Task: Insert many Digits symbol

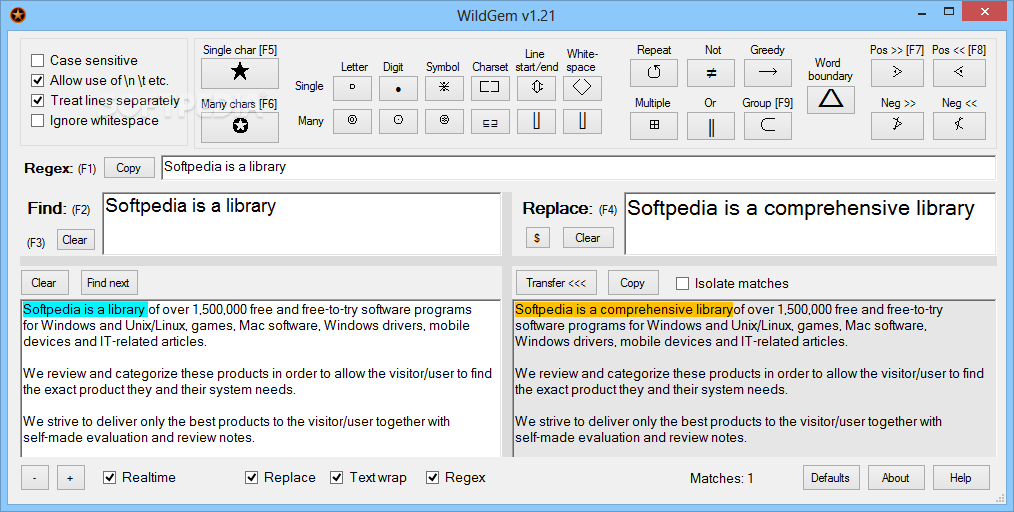Action: (x=398, y=122)
